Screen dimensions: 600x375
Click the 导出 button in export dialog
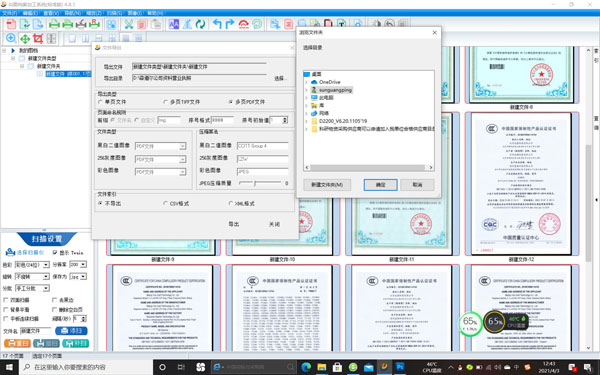pyautogui.click(x=233, y=224)
